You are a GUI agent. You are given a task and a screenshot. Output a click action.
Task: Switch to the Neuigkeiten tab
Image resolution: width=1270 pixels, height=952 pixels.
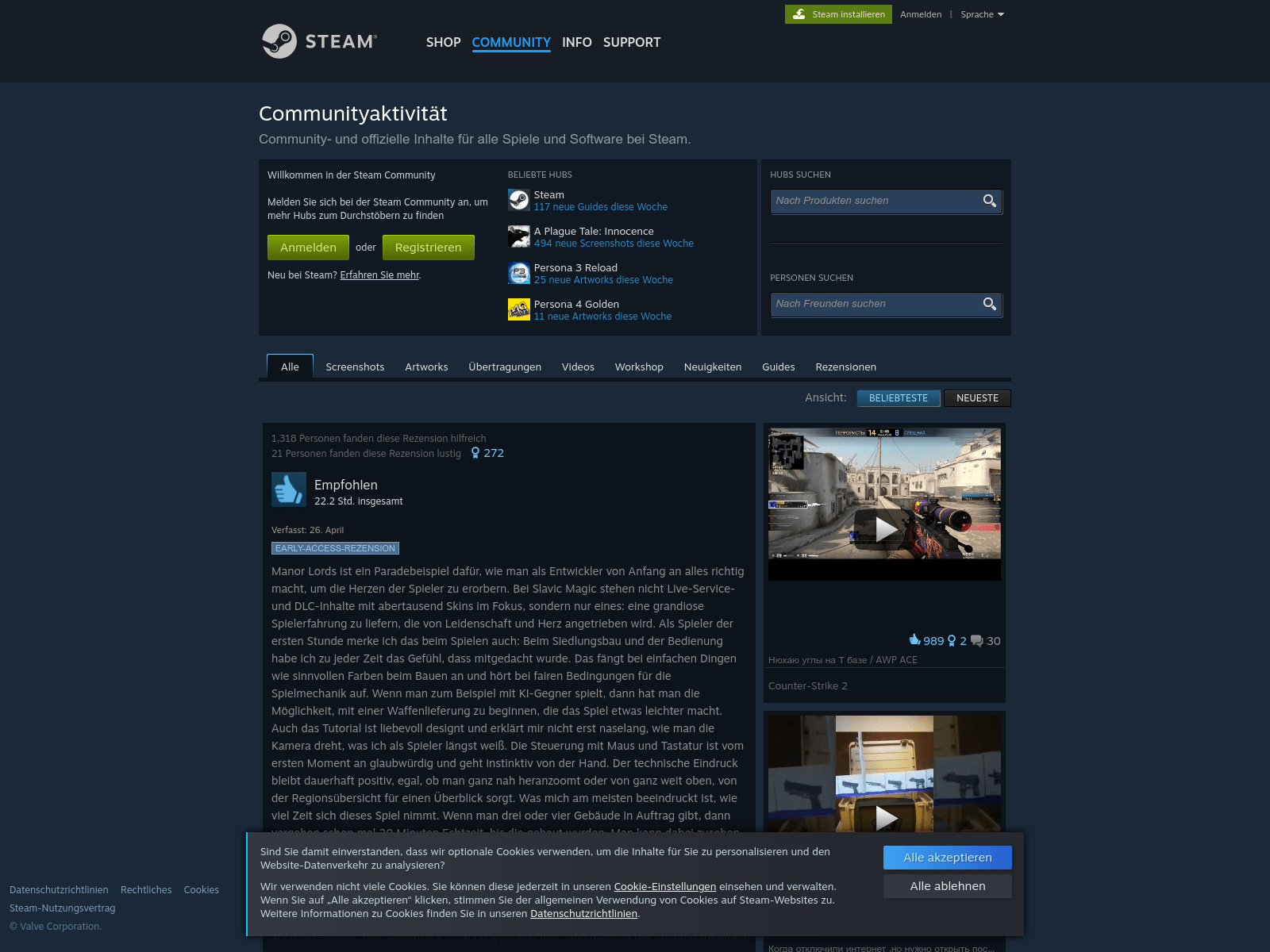(713, 367)
